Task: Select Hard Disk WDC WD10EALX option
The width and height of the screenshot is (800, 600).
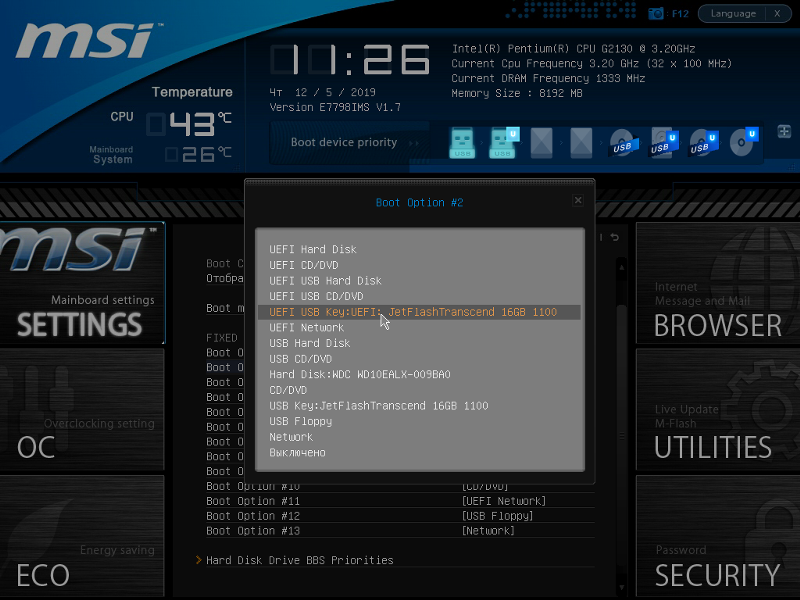Action: coord(419,374)
